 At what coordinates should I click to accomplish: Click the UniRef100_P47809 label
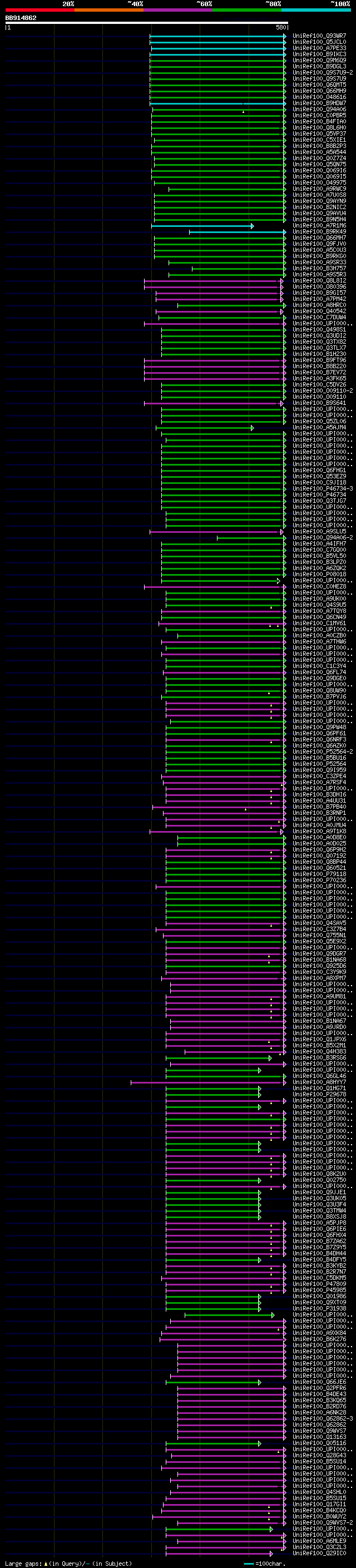click(319, 1284)
